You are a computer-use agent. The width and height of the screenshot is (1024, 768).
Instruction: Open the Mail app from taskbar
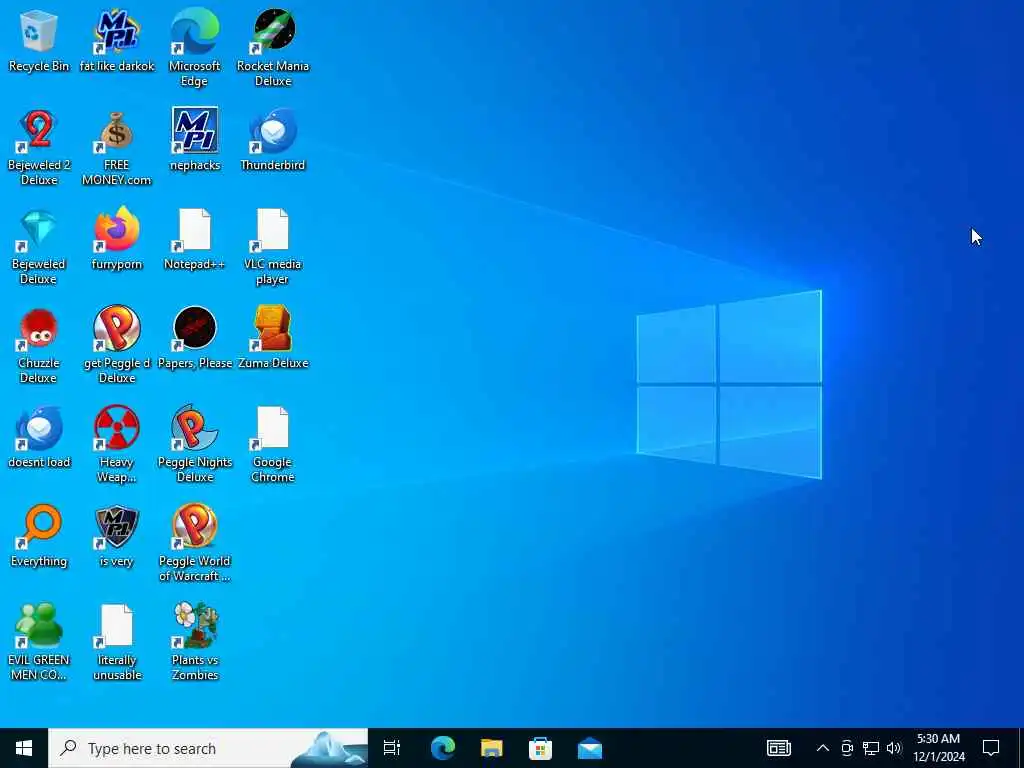tap(590, 748)
